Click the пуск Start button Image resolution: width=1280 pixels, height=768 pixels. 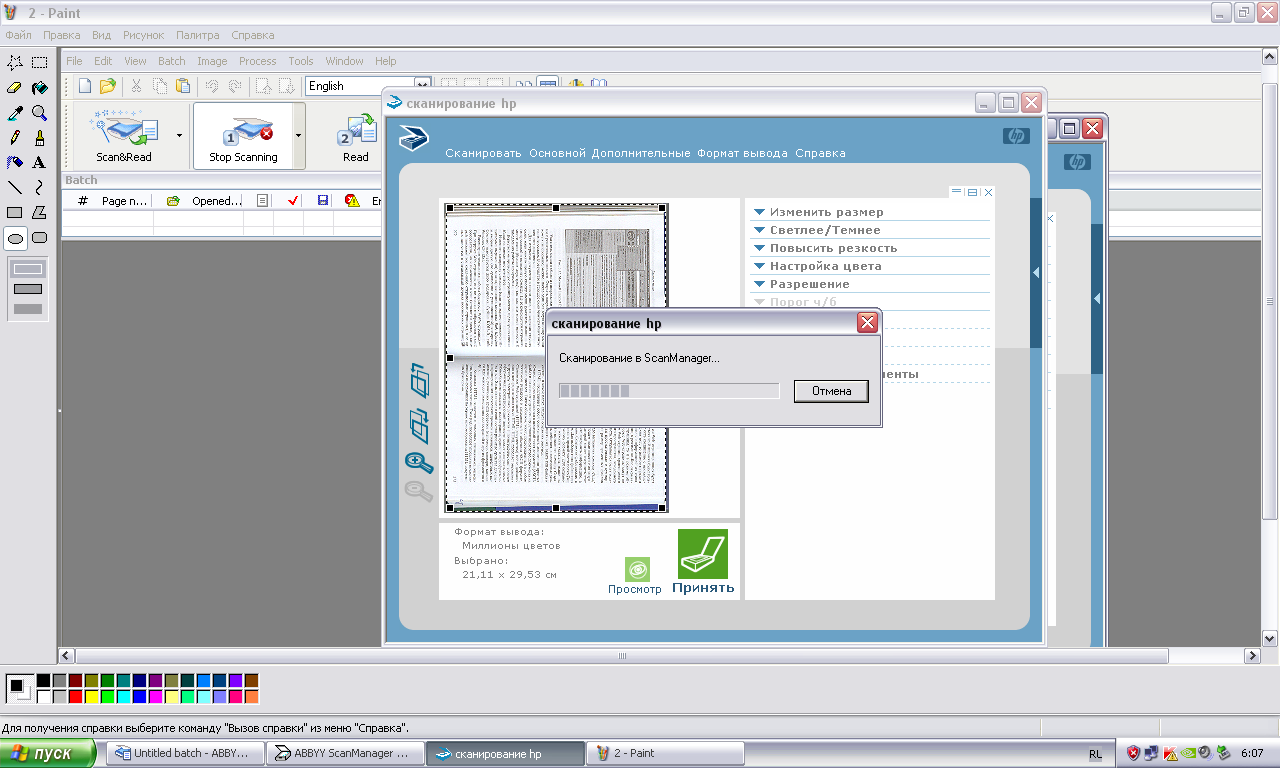[x=48, y=753]
